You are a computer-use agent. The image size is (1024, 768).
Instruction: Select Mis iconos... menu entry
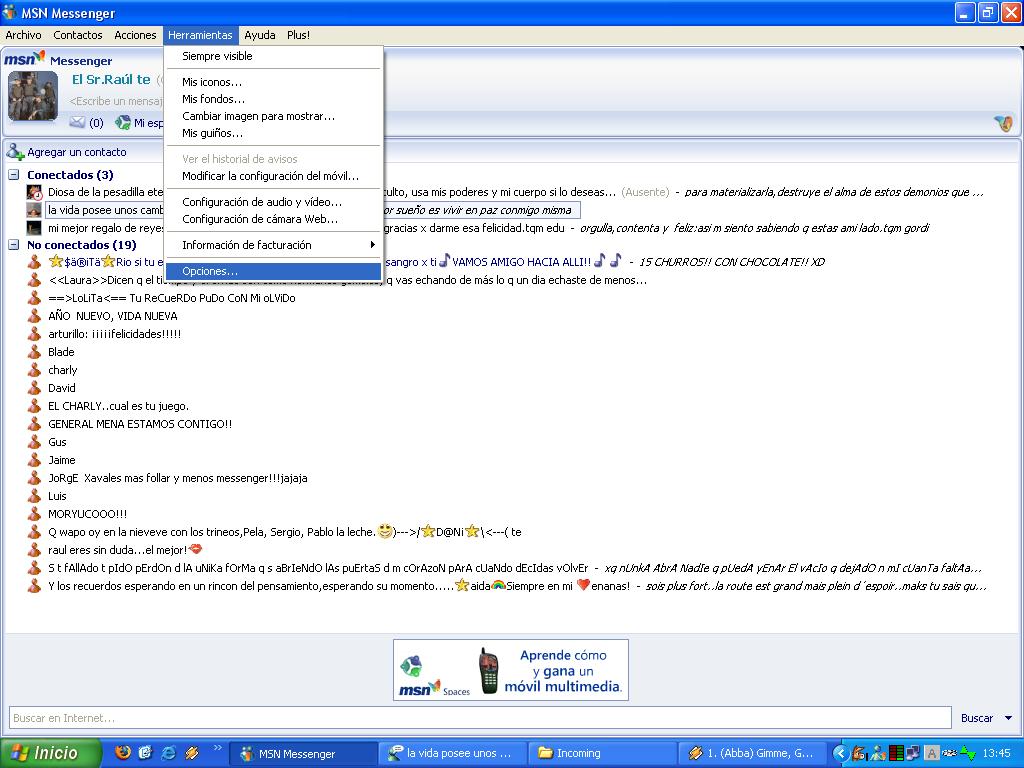point(273,82)
